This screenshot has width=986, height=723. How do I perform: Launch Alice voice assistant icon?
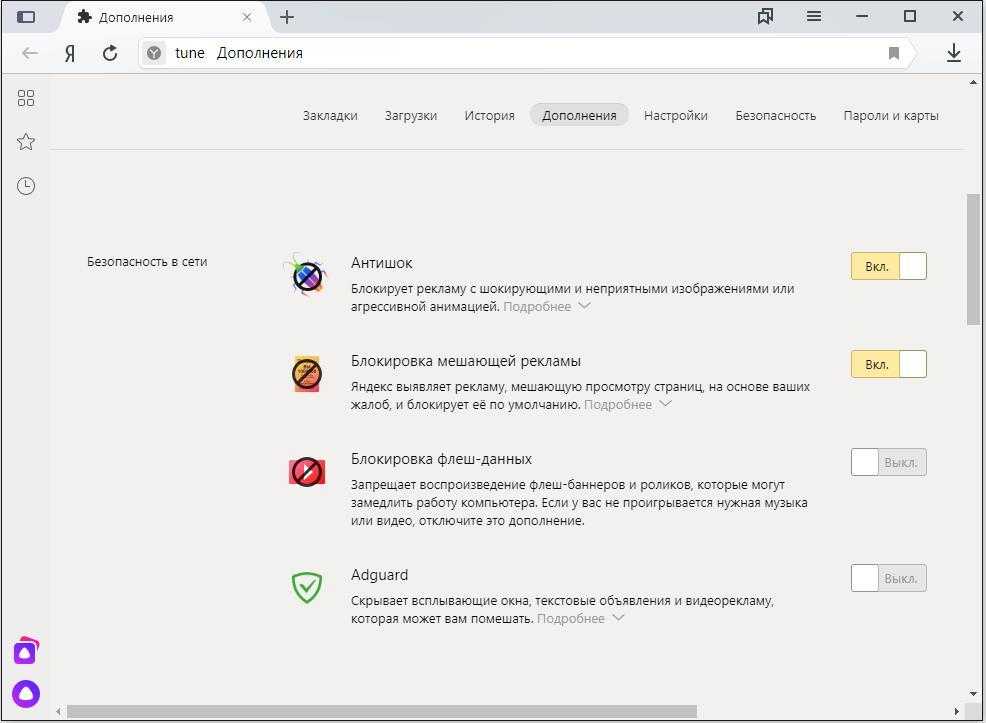[x=26, y=693]
